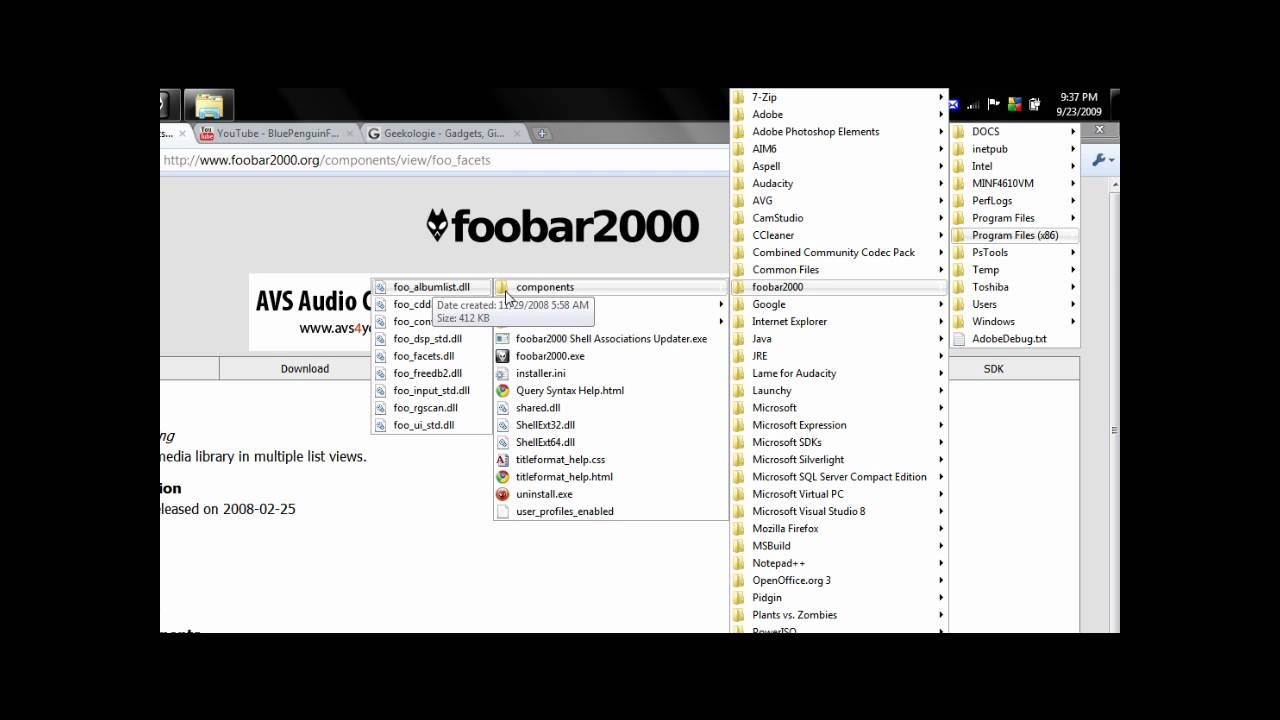1280x720 pixels.
Task: Click the network signal tray icon
Action: click(973, 104)
